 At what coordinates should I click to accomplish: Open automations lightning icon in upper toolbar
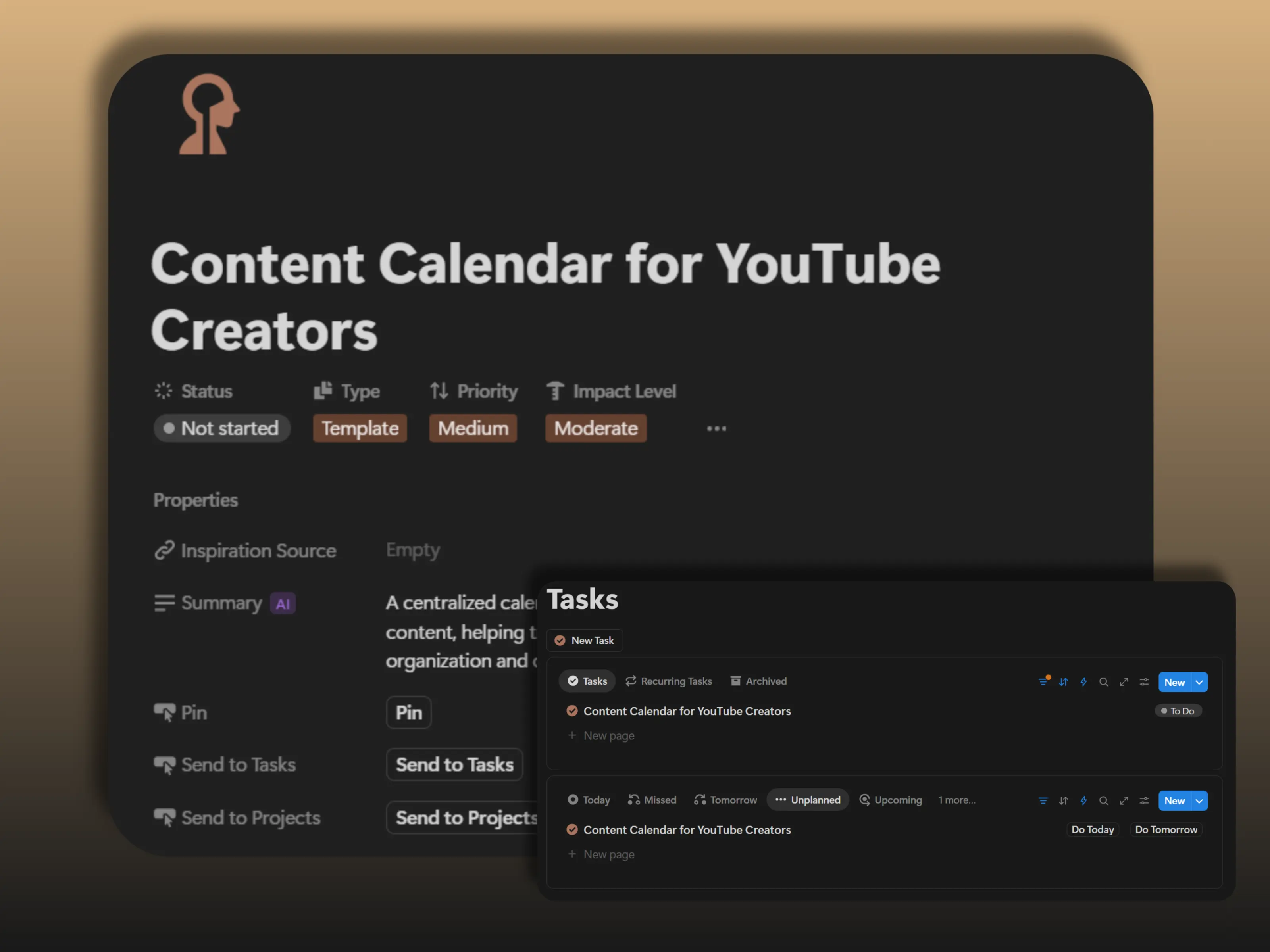(x=1083, y=682)
